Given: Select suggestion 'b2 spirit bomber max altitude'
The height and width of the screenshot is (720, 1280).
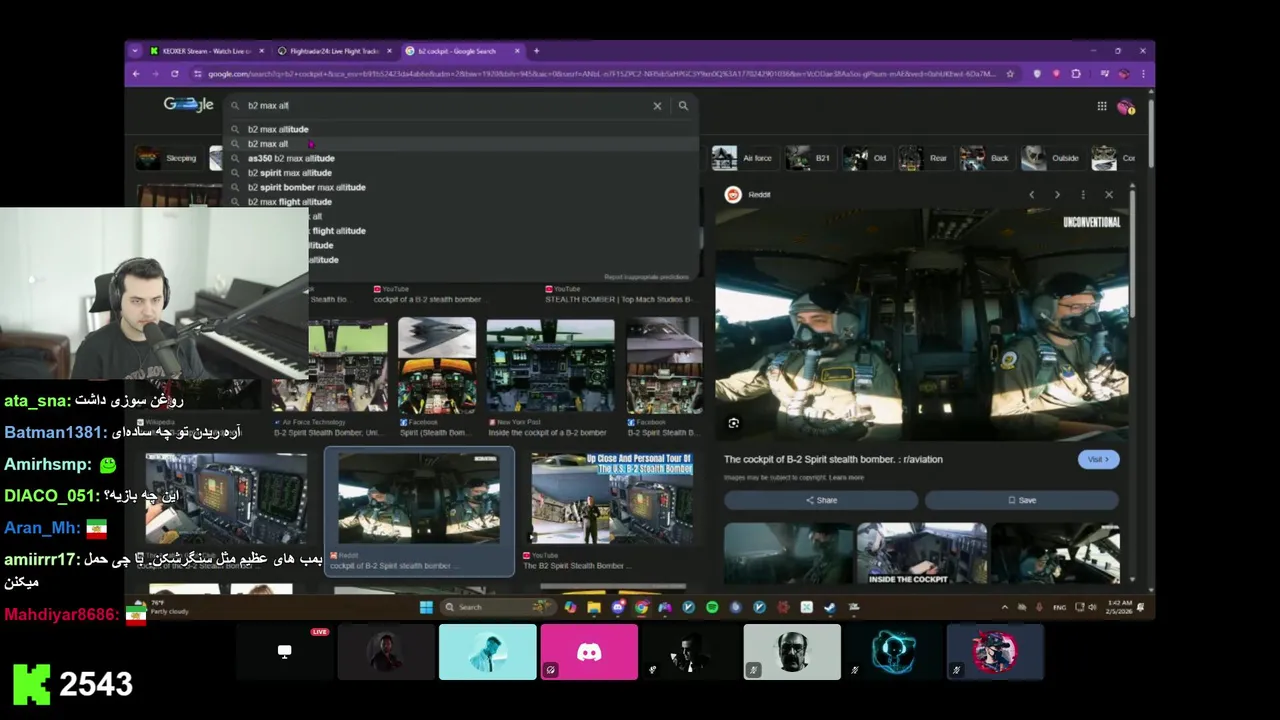Looking at the screenshot, I should (x=306, y=187).
